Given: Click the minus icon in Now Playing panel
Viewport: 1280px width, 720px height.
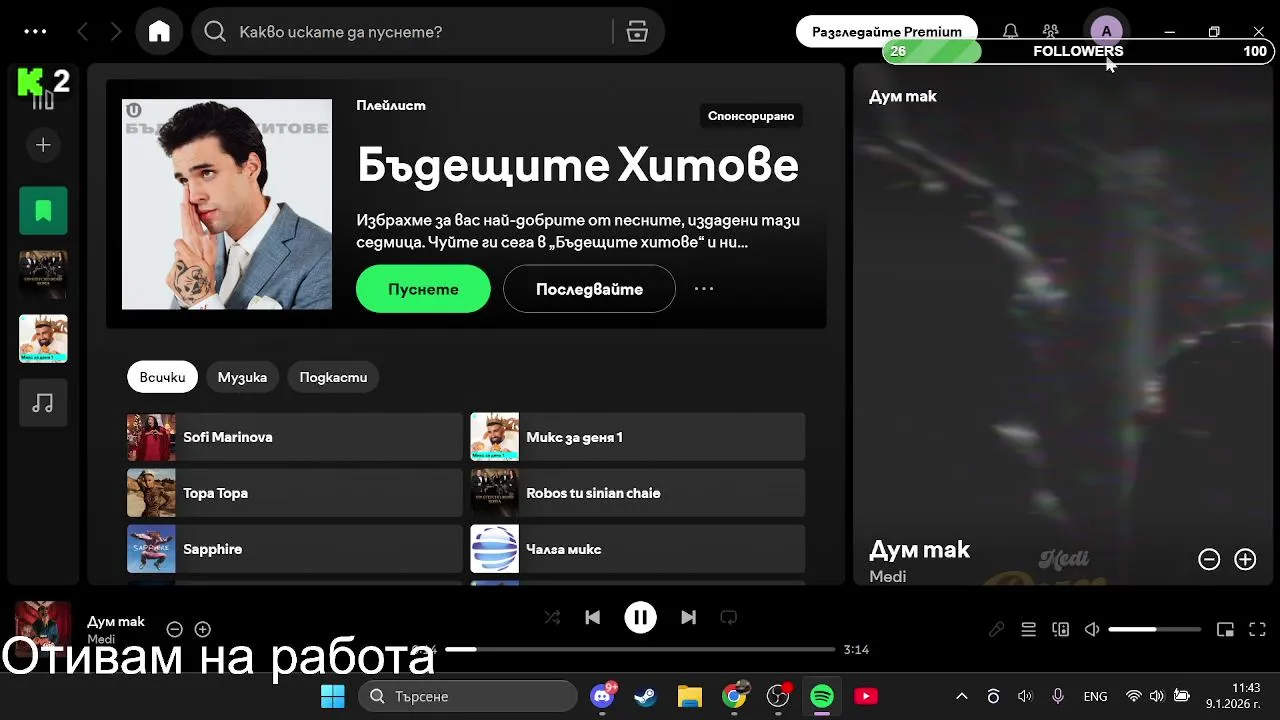Looking at the screenshot, I should click(1209, 560).
